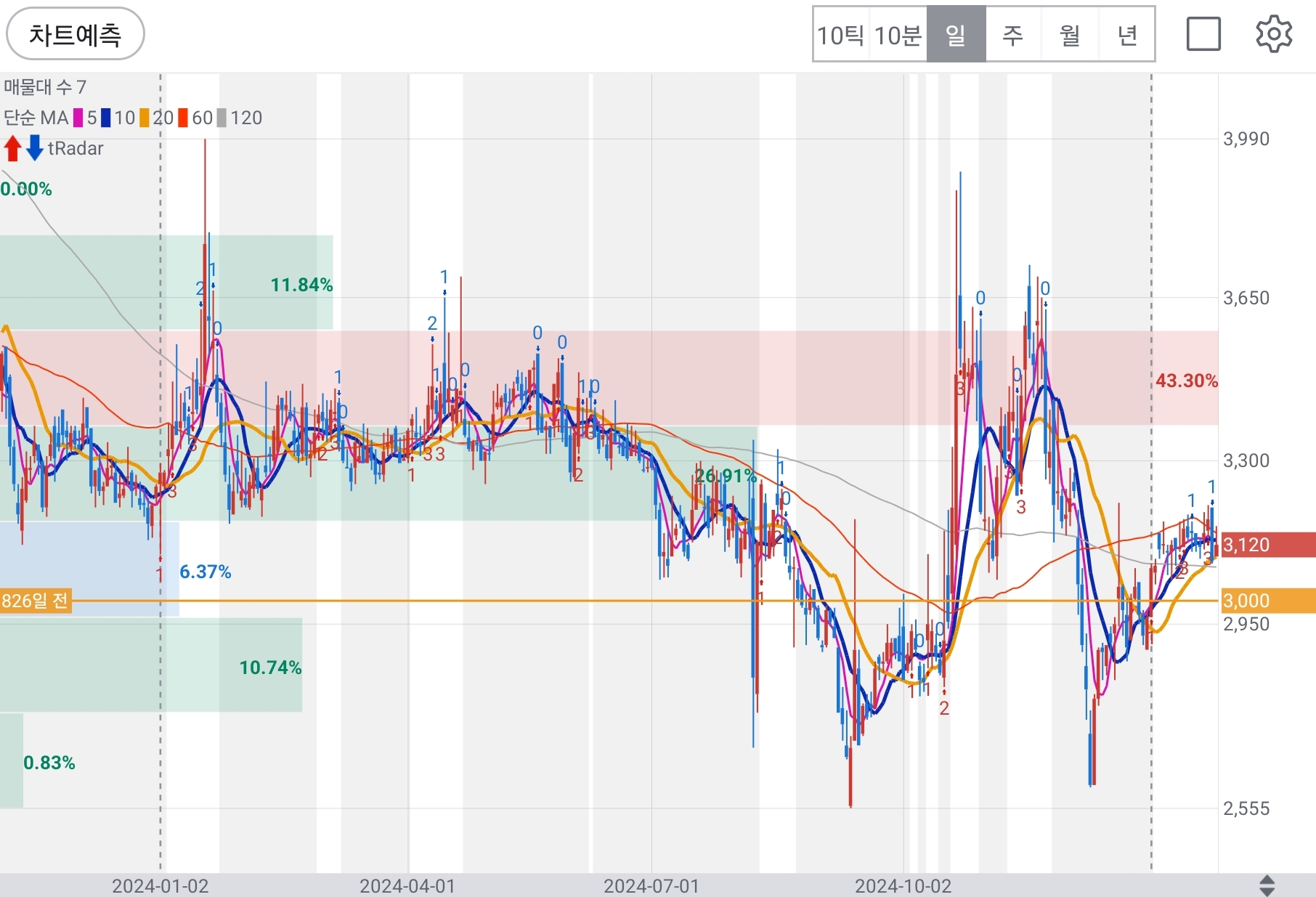
Task: Click the 10.74% volume profile label
Action: click(x=270, y=667)
